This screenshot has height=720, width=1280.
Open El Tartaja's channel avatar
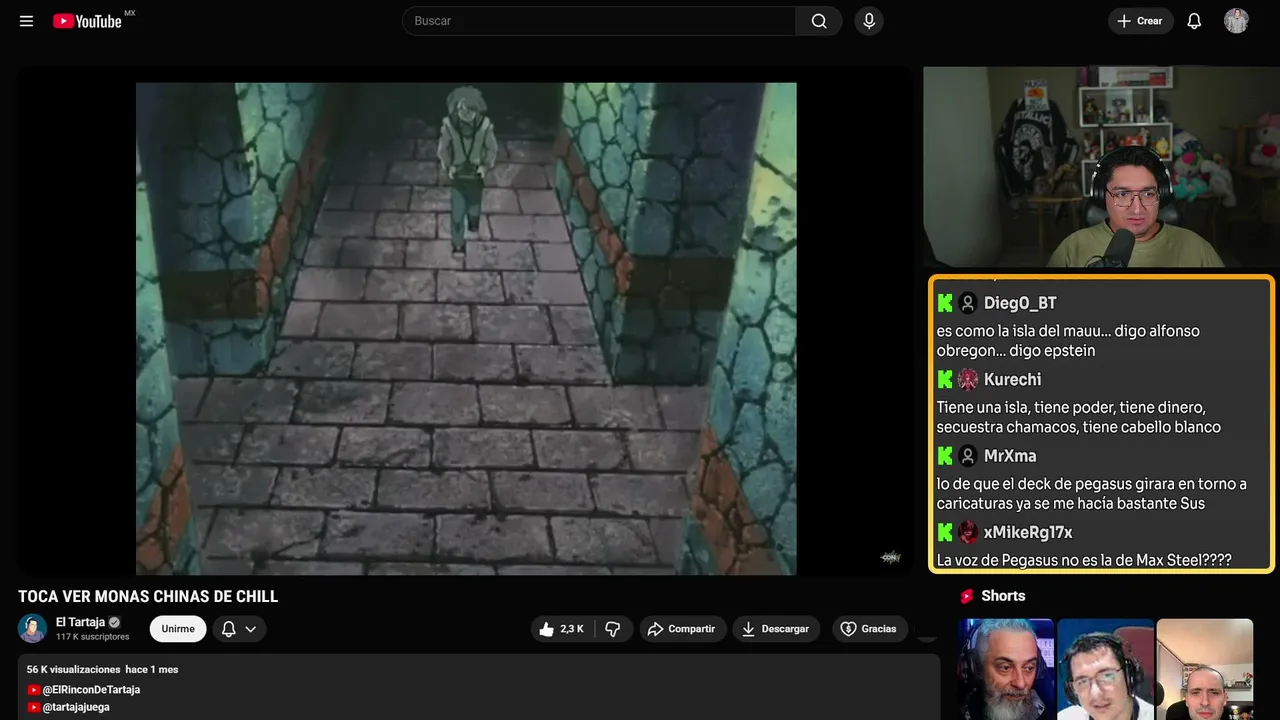tap(33, 629)
